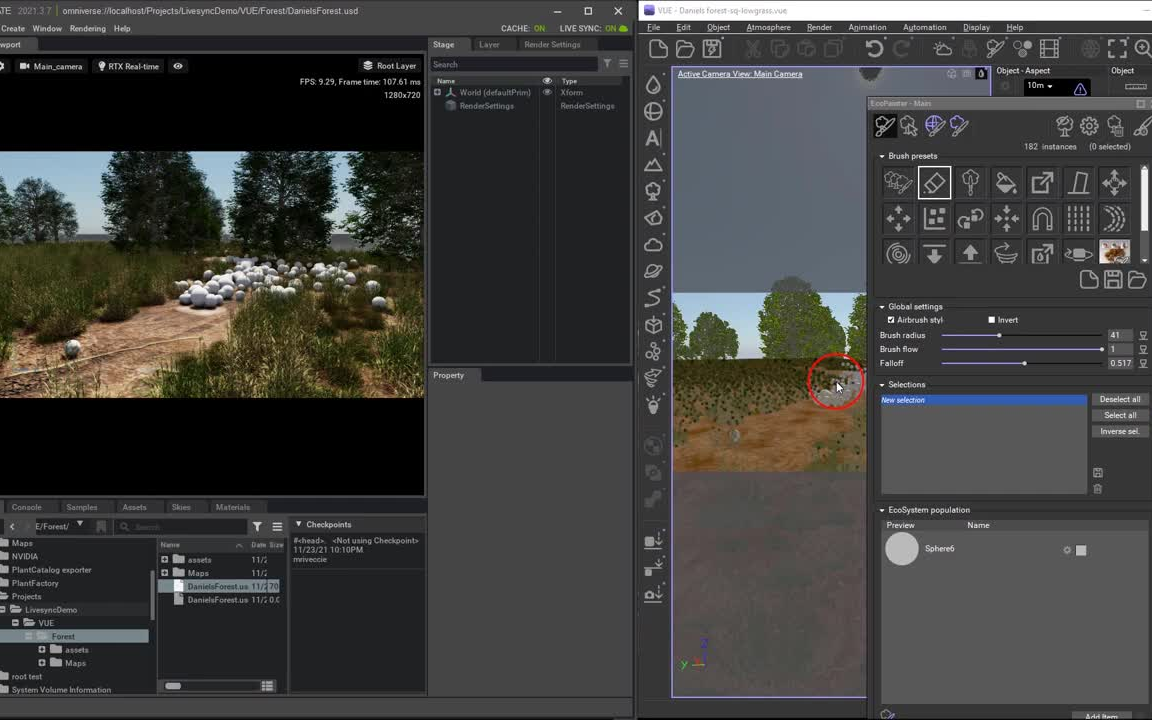Click the Inverse sel. button
The width and height of the screenshot is (1152, 720).
click(1119, 431)
